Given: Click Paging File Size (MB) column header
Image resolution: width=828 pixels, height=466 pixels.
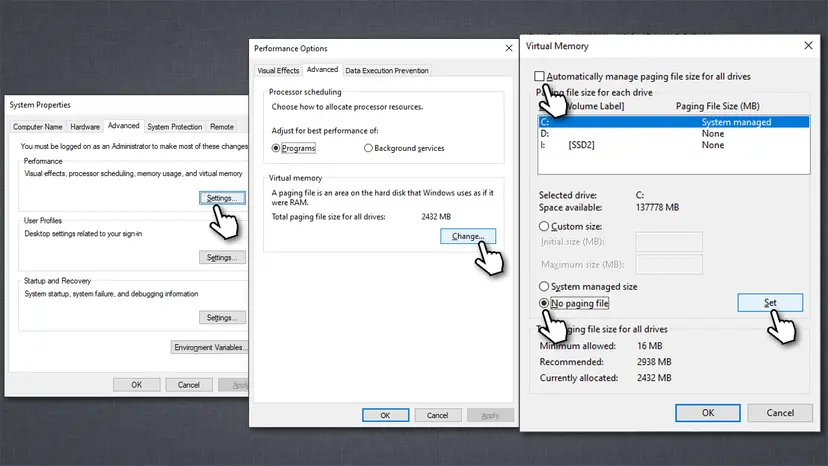Looking at the screenshot, I should coord(718,106).
